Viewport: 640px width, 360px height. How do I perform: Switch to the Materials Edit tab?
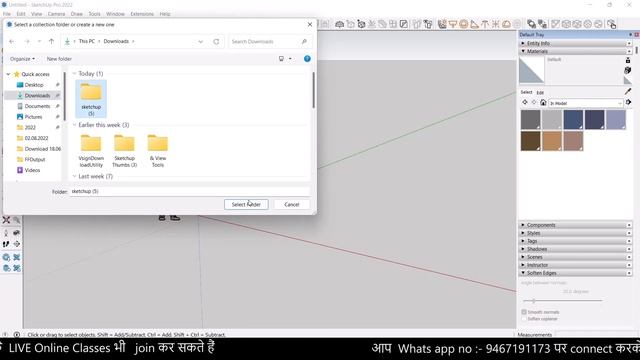[540, 93]
